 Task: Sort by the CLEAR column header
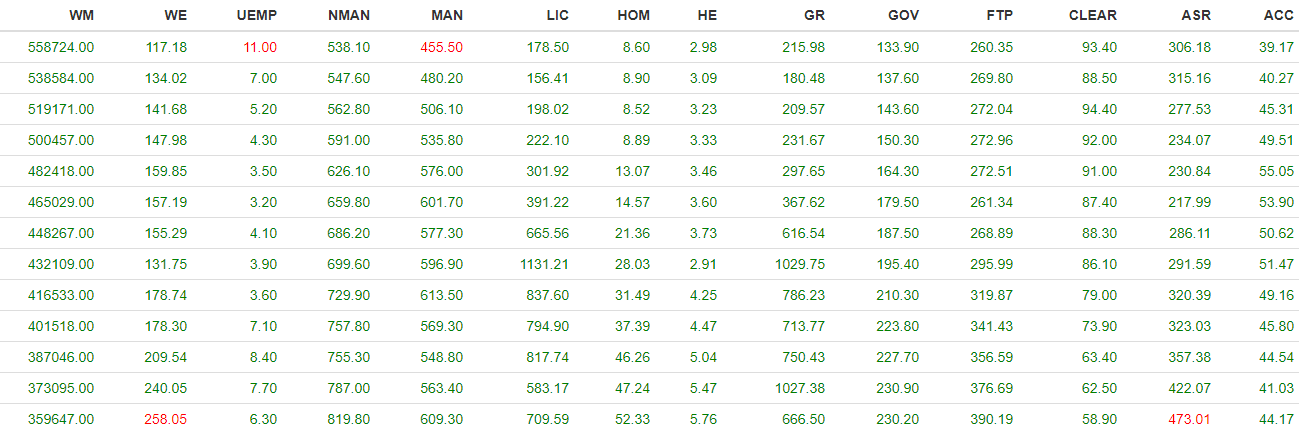coord(1093,16)
